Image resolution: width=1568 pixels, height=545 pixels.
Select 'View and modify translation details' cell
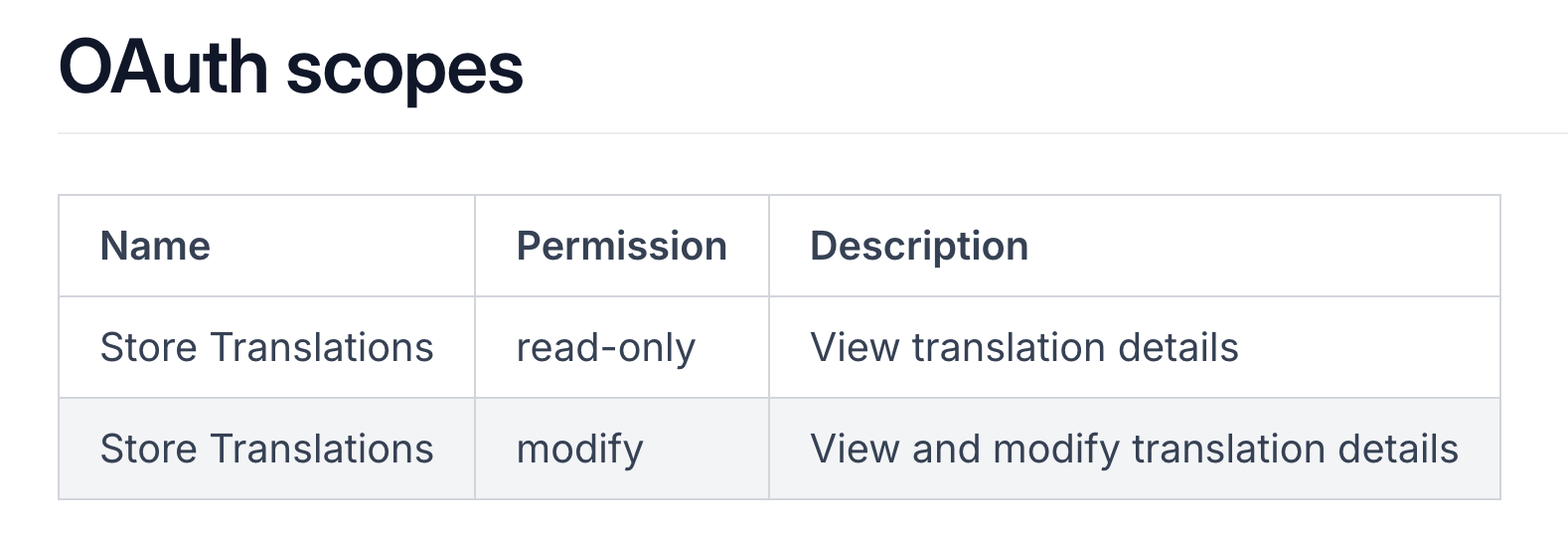coord(1134,450)
